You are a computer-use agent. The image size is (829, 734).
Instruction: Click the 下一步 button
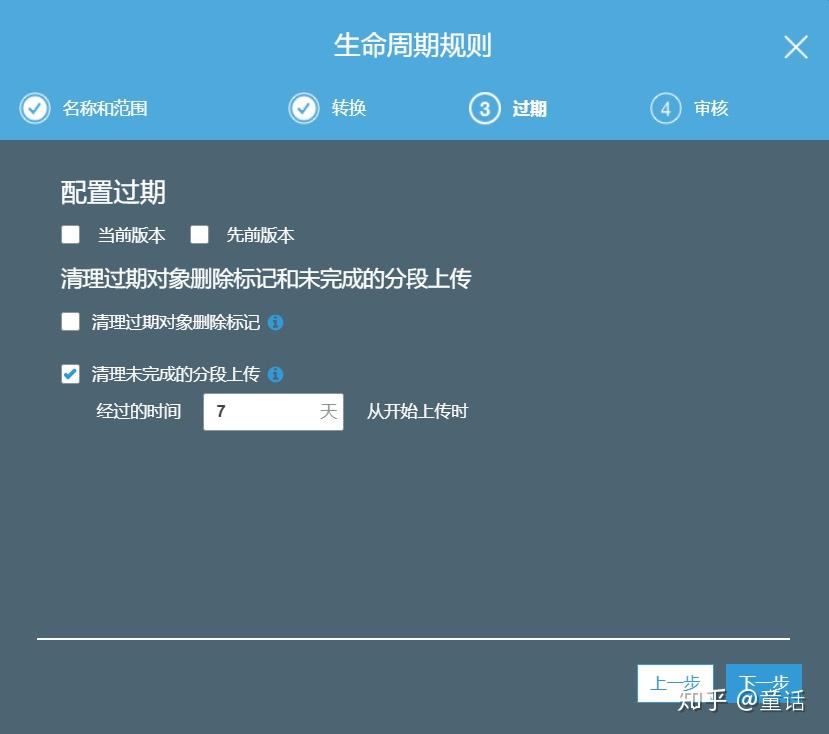[x=764, y=683]
